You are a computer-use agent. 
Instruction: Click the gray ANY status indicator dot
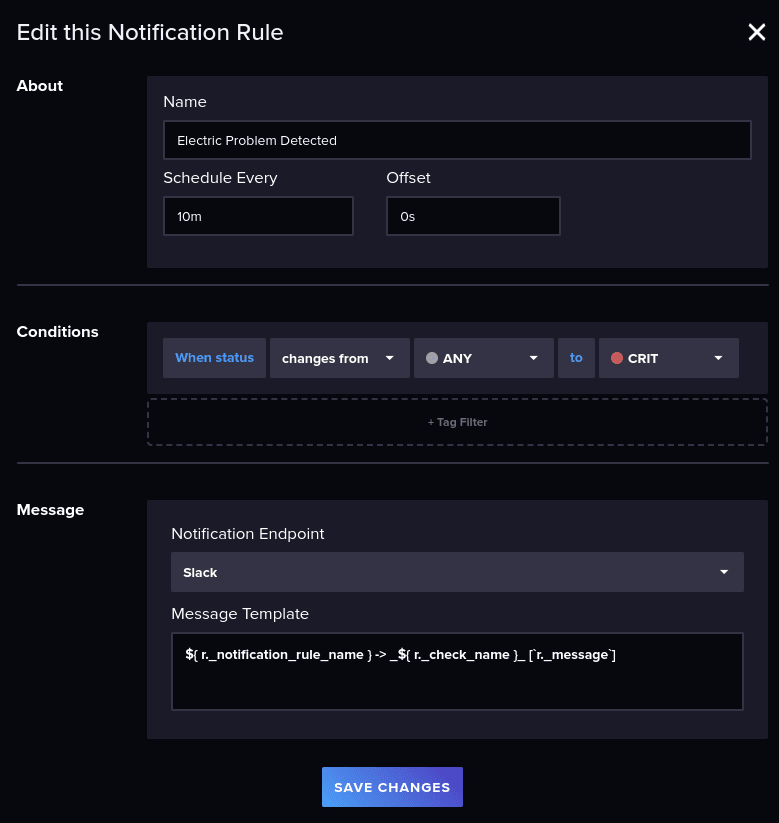tap(432, 357)
